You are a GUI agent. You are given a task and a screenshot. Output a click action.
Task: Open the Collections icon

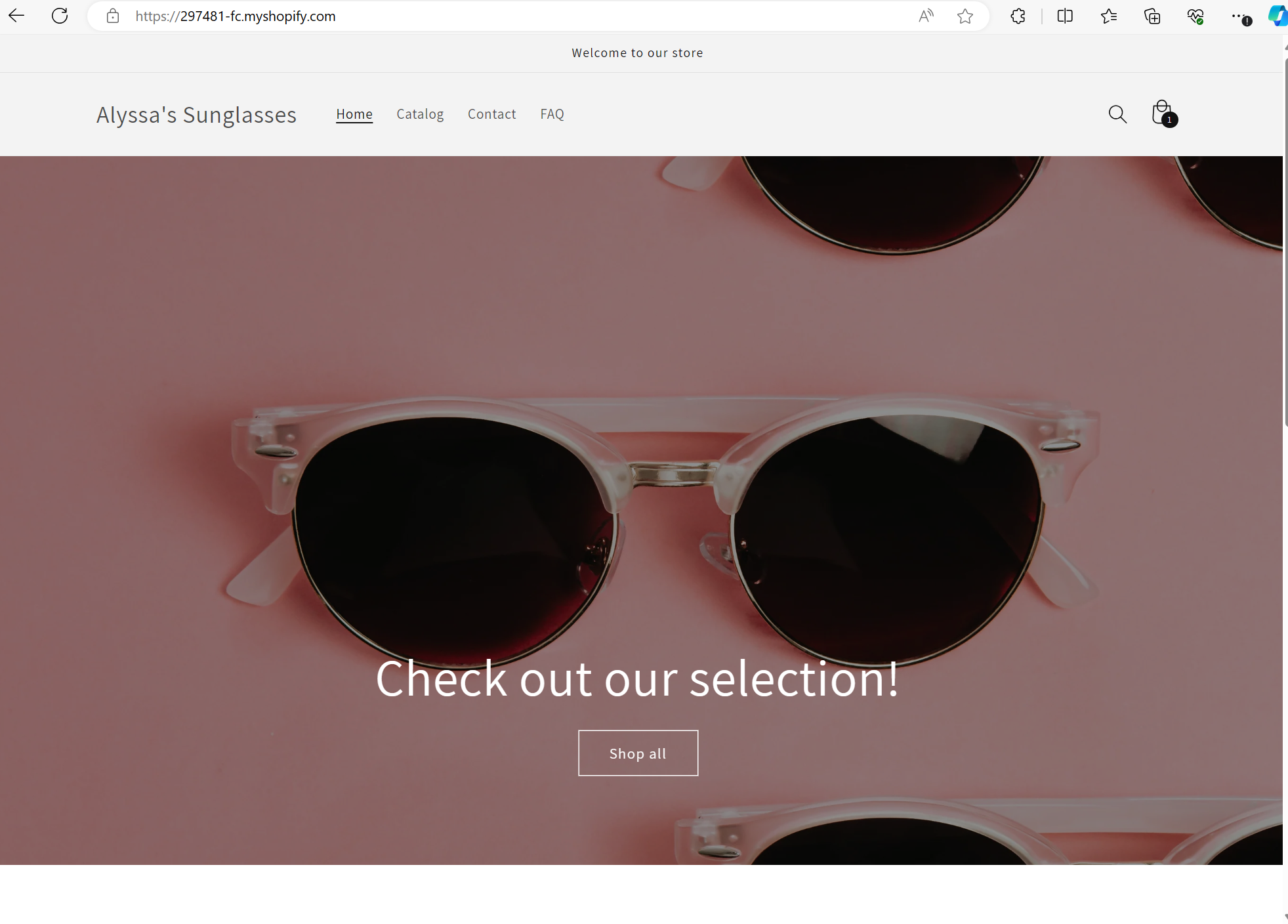pos(1152,16)
